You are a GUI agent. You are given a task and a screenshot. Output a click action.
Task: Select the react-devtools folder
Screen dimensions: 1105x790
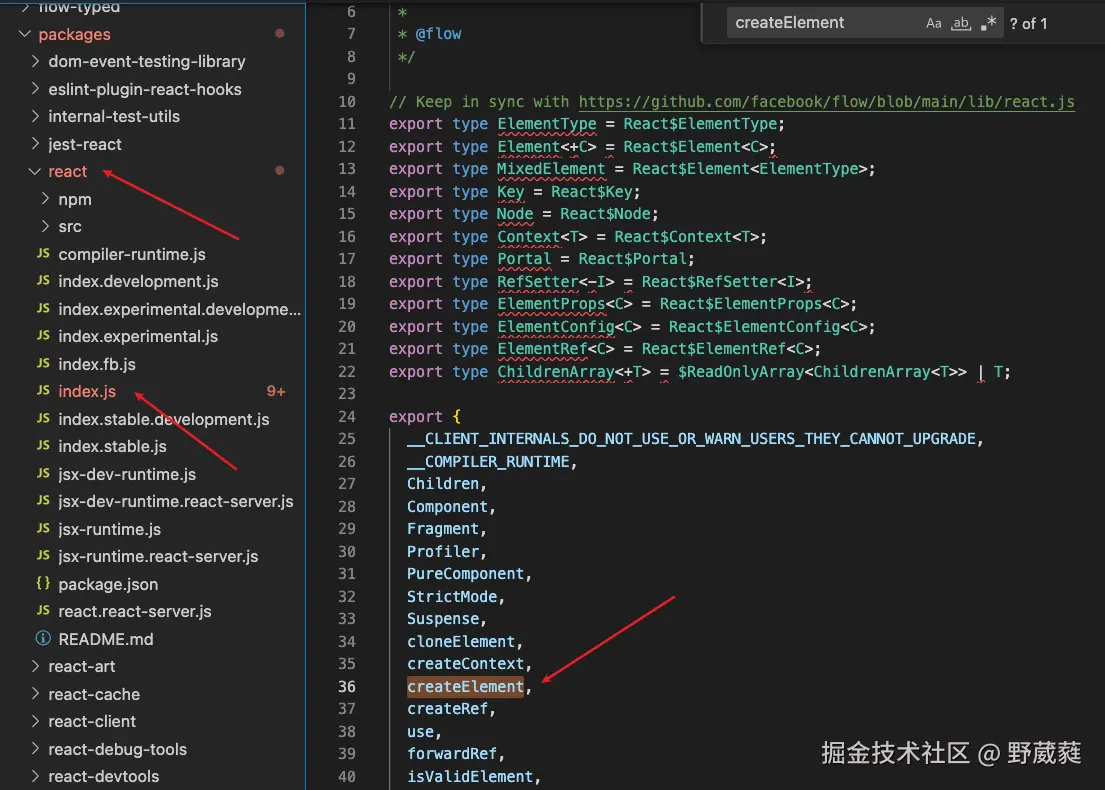point(103,776)
